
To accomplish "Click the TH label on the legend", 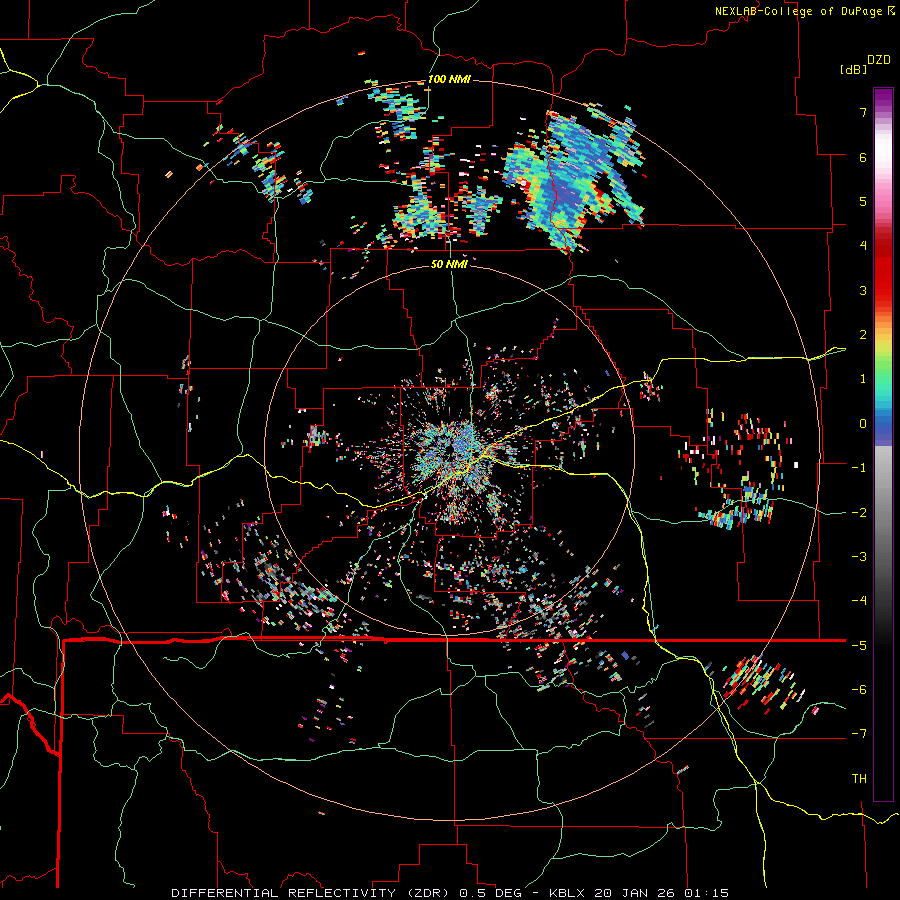I will point(859,779).
